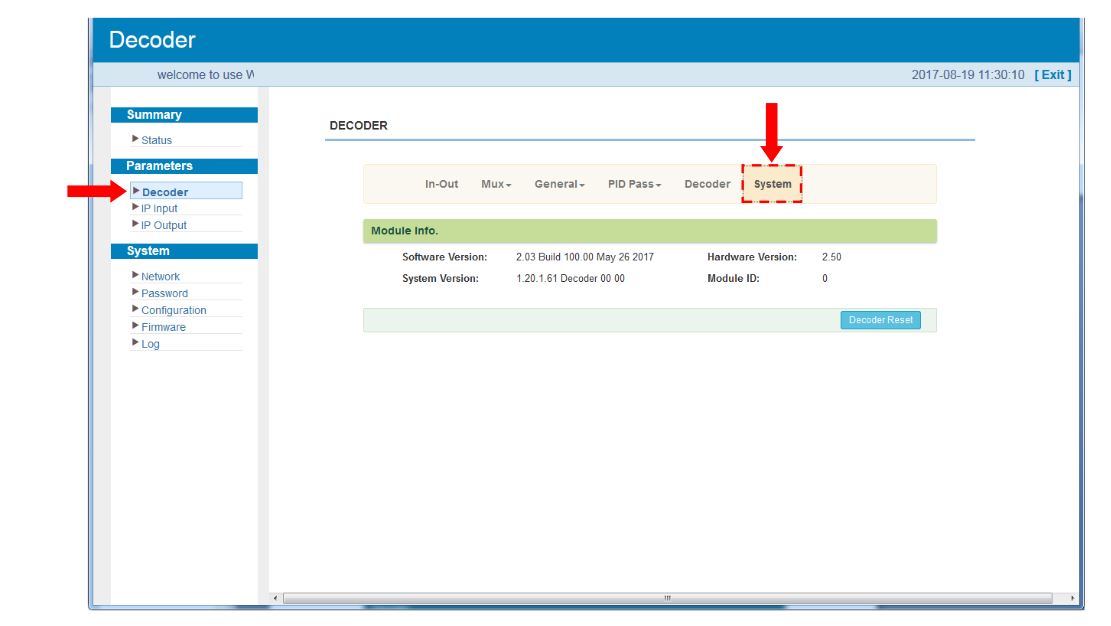
Task: Go to IP Output settings
Action: [163, 225]
